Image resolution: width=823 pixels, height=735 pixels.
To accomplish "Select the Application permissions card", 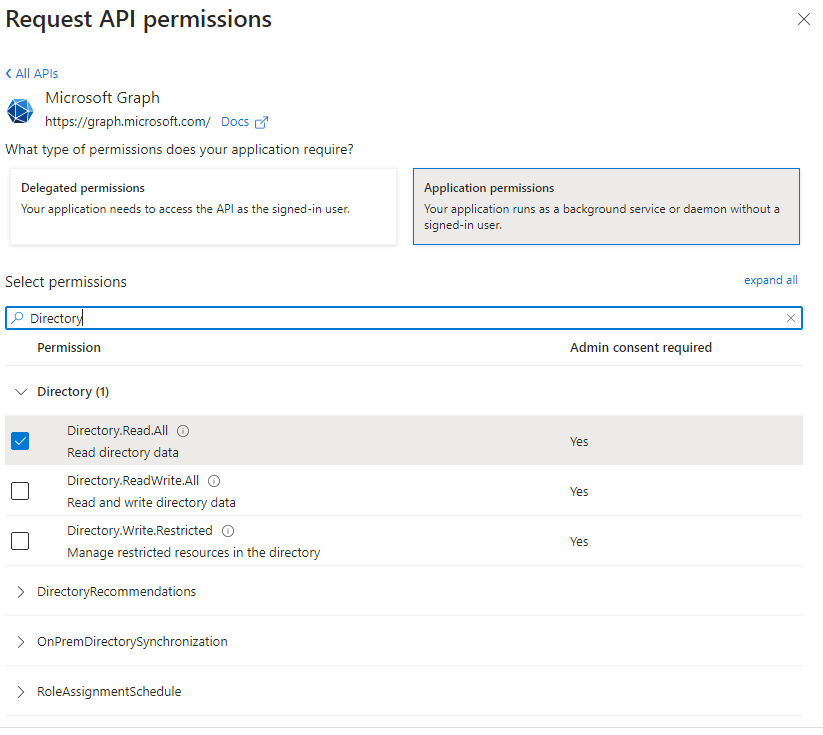I will (606, 206).
